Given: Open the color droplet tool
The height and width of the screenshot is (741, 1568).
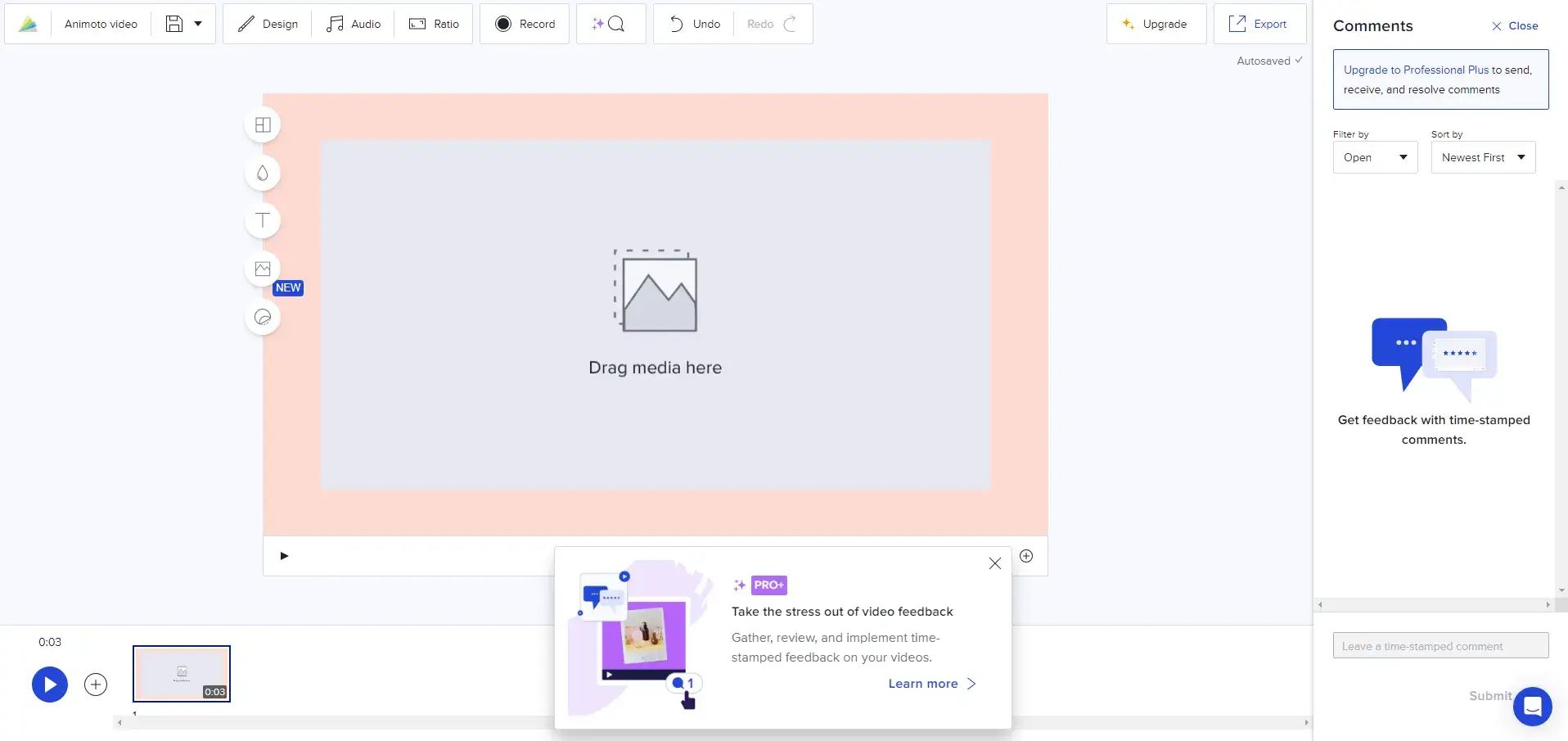Looking at the screenshot, I should tap(263, 173).
